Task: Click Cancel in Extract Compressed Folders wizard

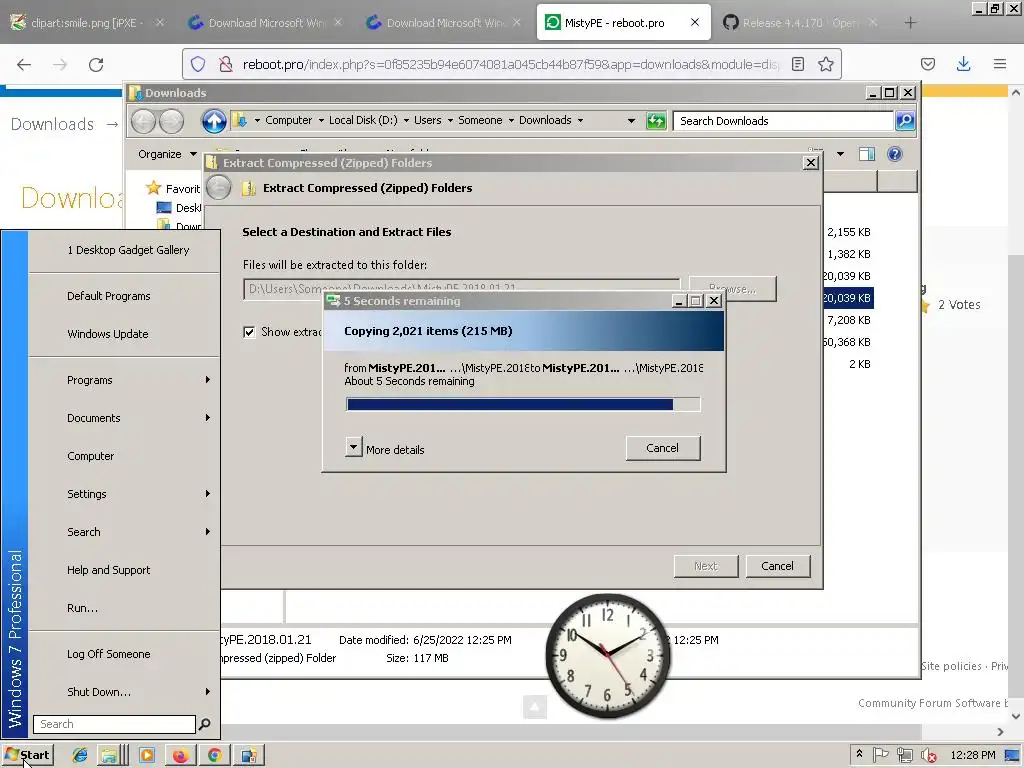Action: [777, 566]
